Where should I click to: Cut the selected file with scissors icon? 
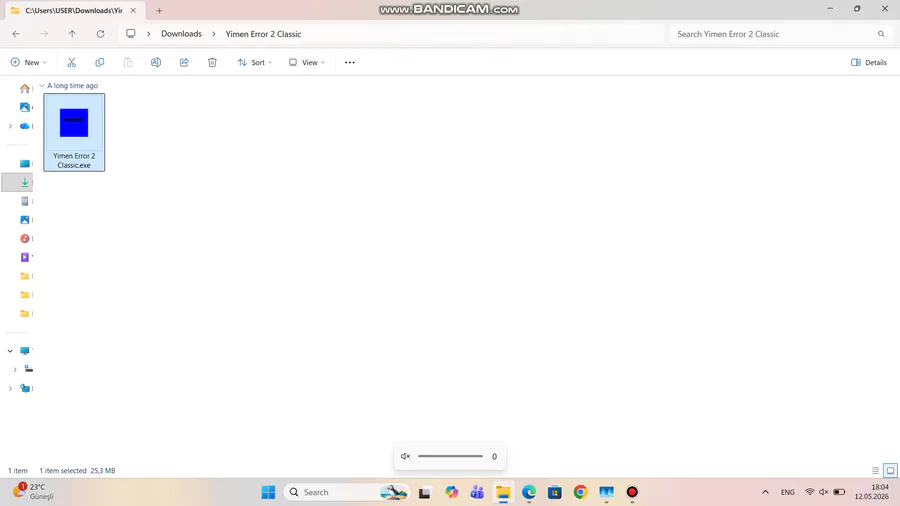[x=71, y=62]
